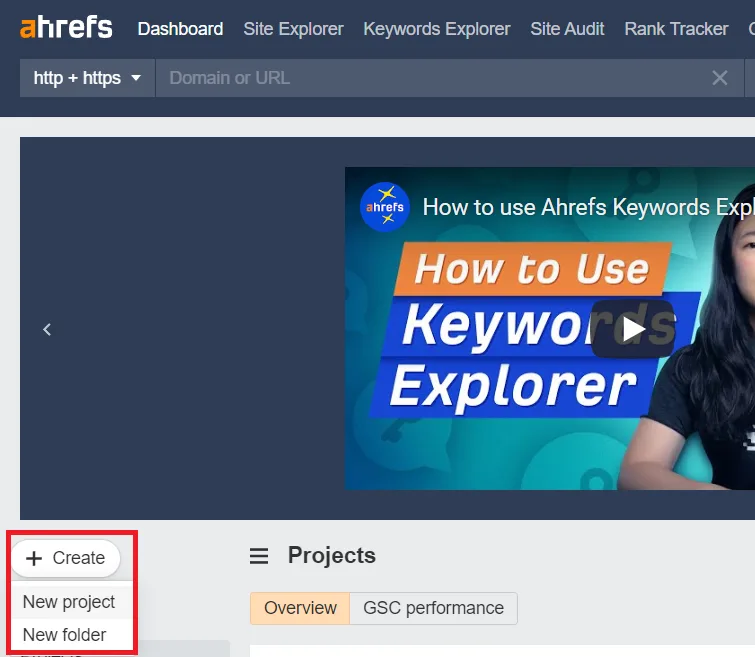
Task: Open Site Explorer
Action: click(293, 29)
